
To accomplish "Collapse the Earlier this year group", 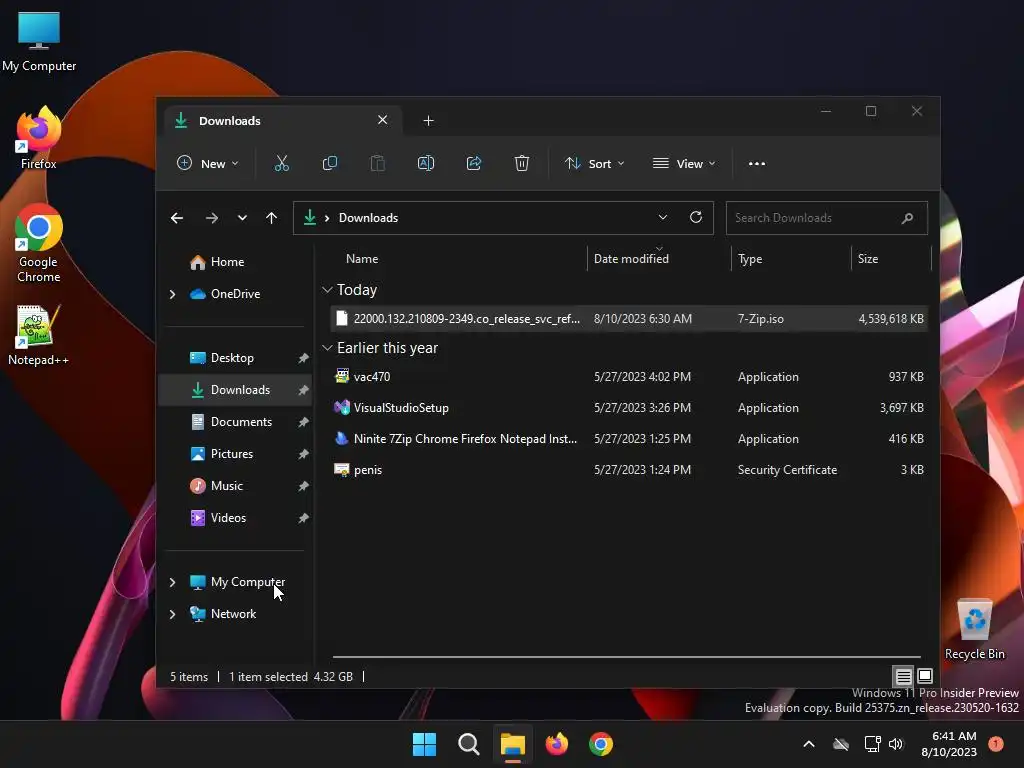I will 327,348.
